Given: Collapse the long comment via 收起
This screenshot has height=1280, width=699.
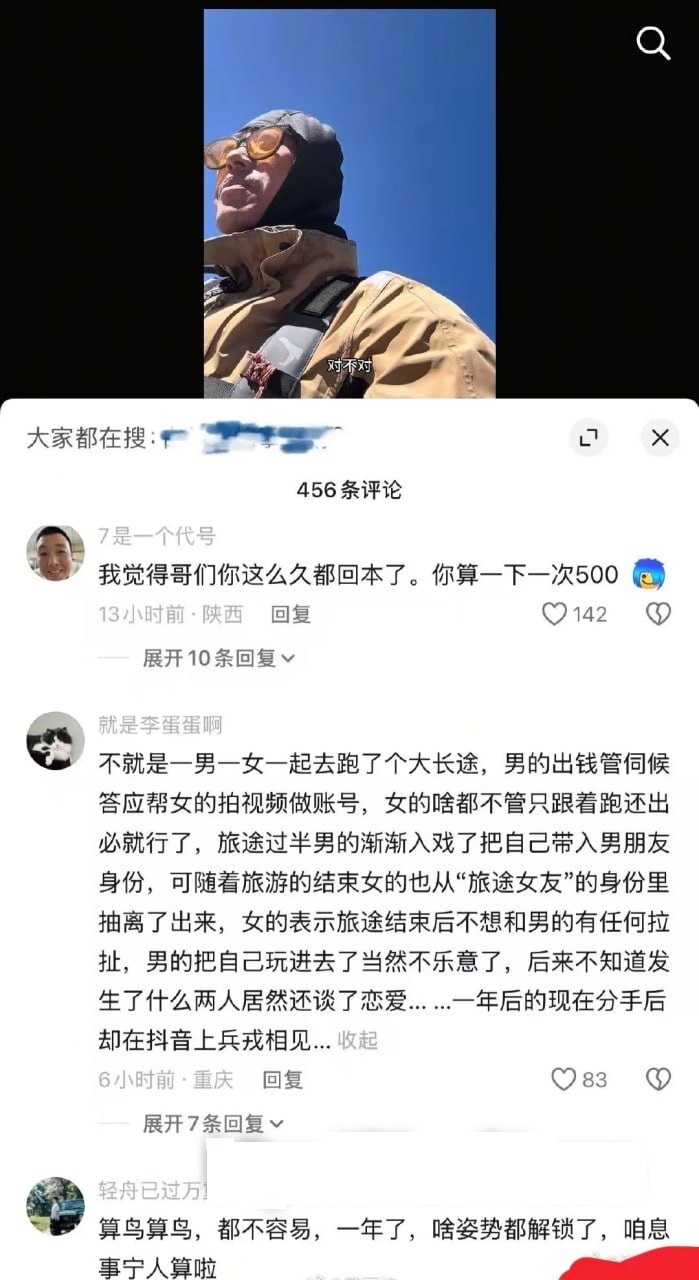Looking at the screenshot, I should 358,1040.
